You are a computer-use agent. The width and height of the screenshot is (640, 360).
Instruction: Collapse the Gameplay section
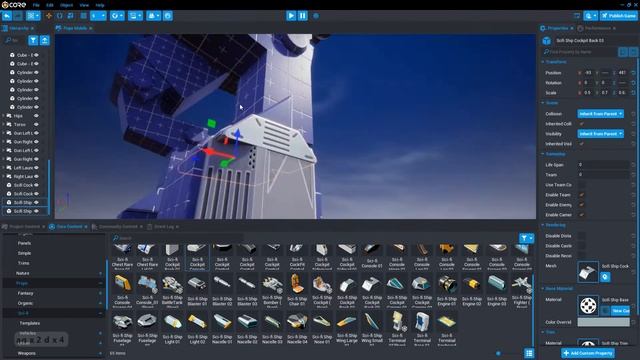click(543, 154)
